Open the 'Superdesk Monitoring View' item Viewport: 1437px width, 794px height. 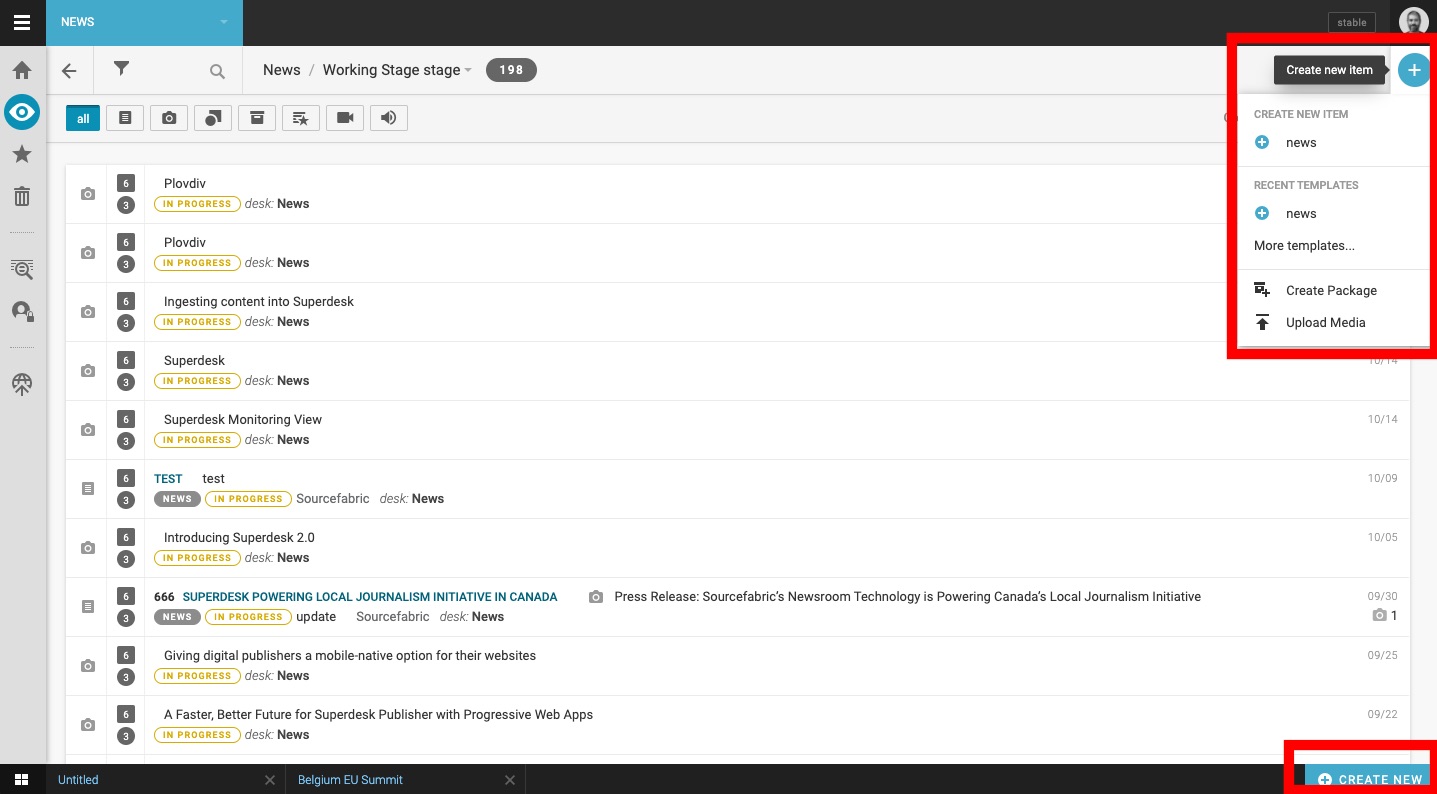[x=737, y=430]
